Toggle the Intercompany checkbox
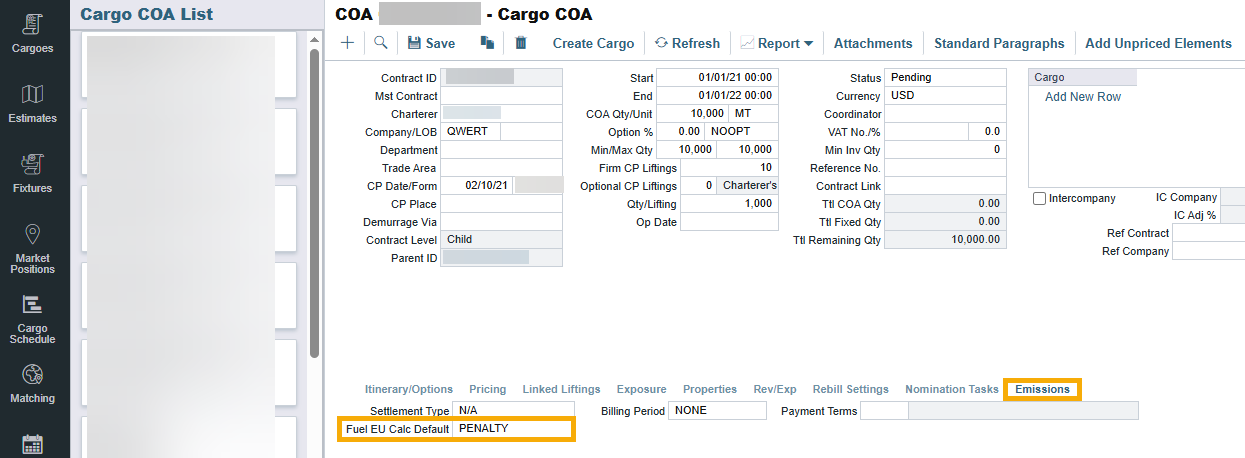Screen dimensions: 1245x458 coord(1040,199)
